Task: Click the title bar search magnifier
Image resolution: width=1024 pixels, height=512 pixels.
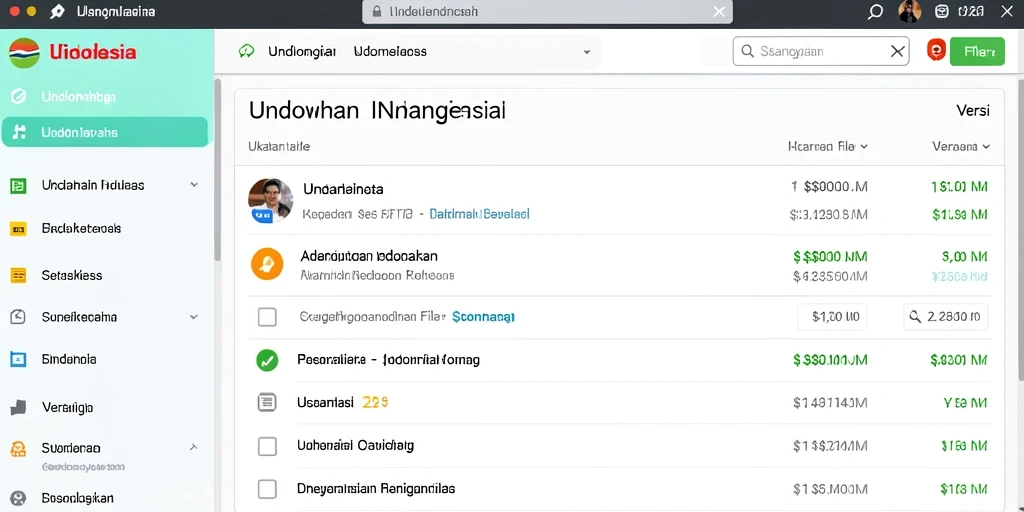Action: click(875, 12)
